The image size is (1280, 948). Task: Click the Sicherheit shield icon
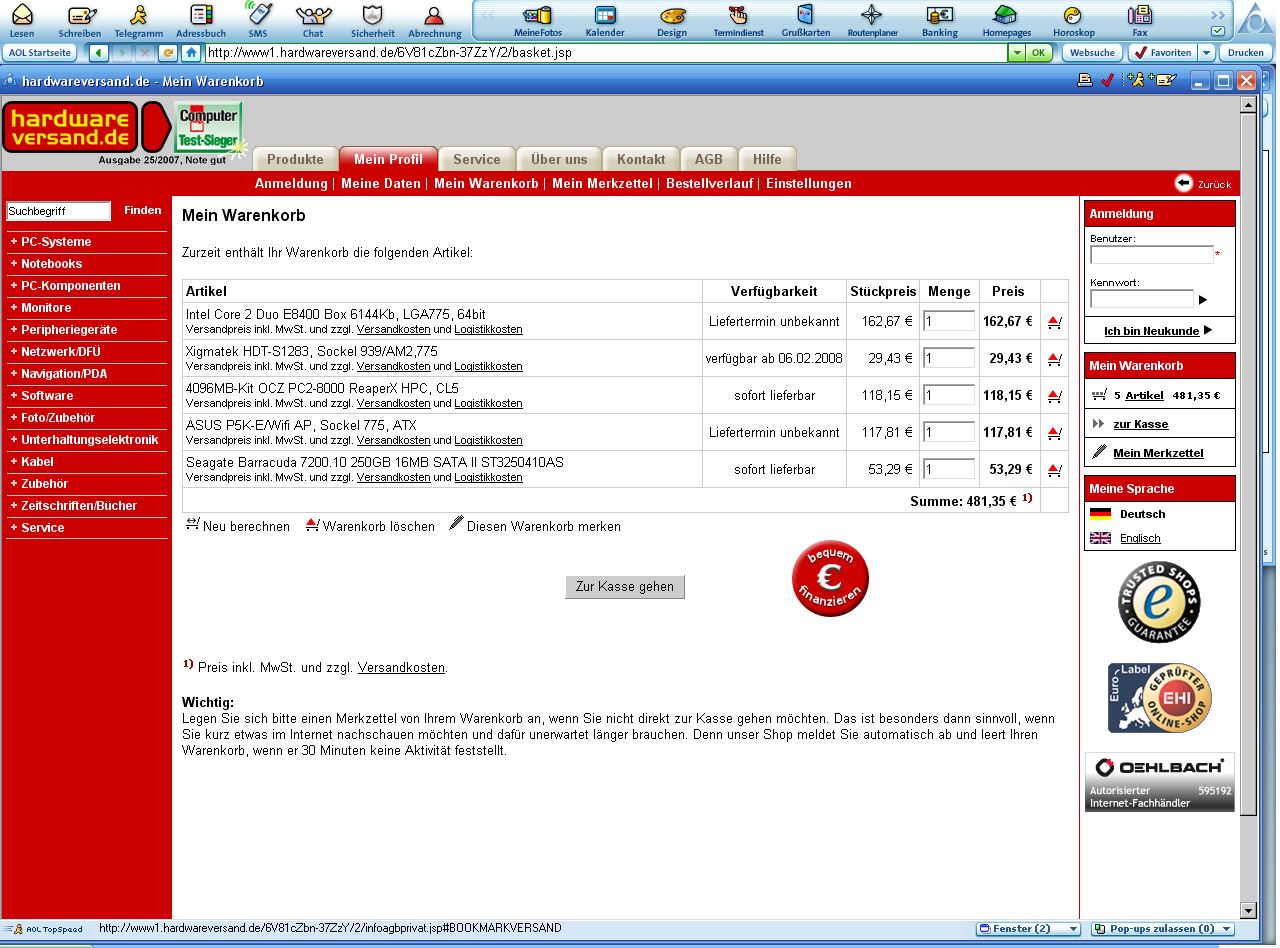pyautogui.click(x=372, y=19)
